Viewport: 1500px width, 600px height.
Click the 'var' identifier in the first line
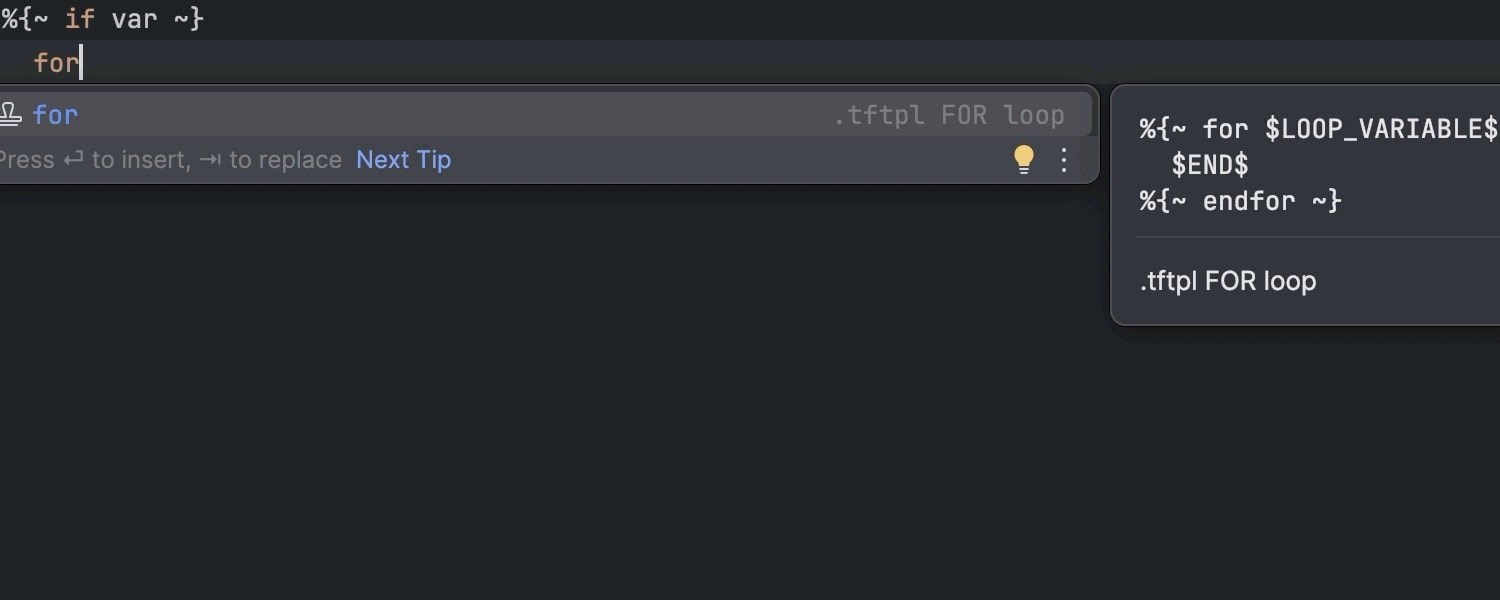point(135,19)
